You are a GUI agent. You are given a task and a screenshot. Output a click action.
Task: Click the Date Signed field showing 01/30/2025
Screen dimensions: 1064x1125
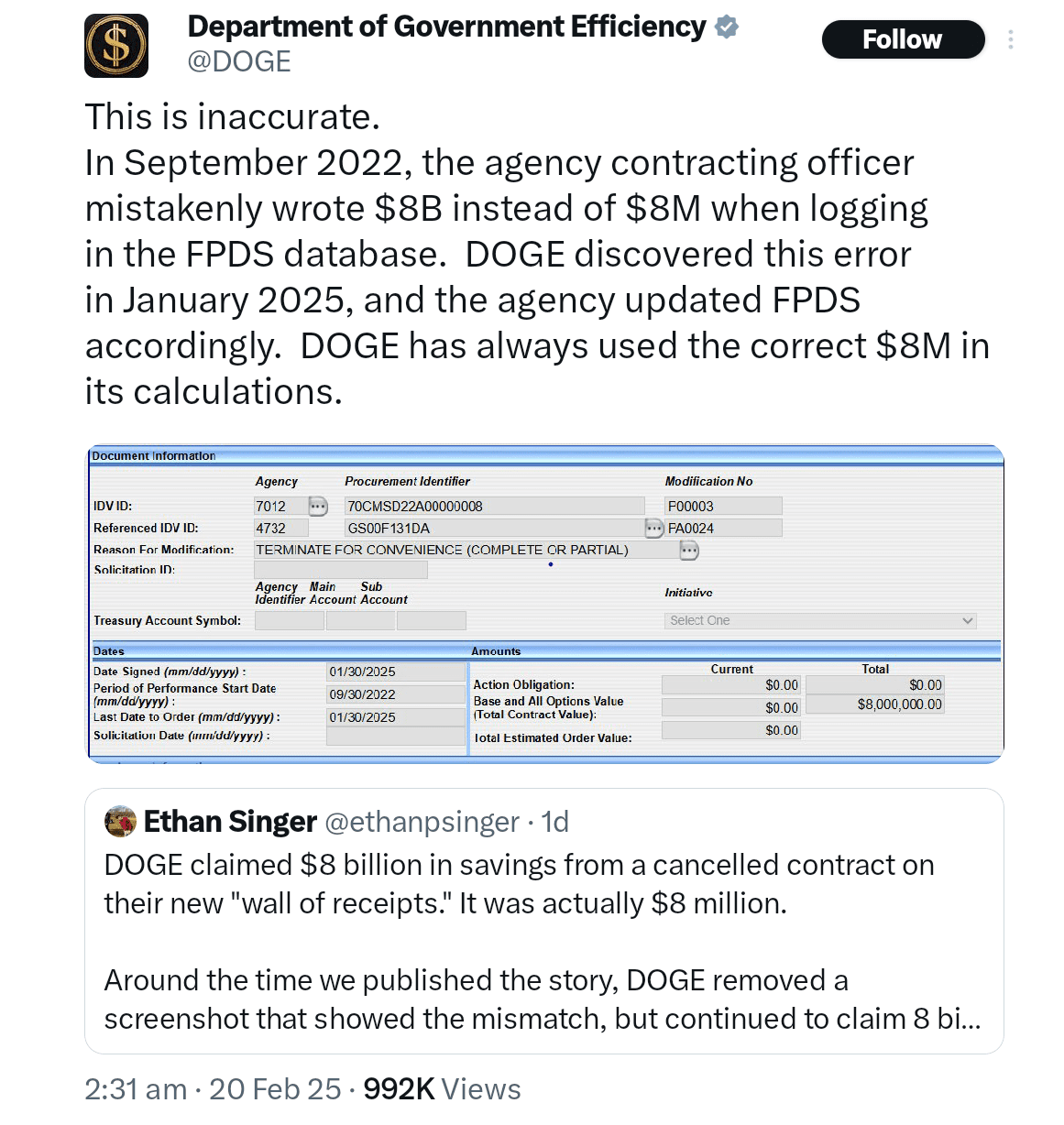coord(396,671)
